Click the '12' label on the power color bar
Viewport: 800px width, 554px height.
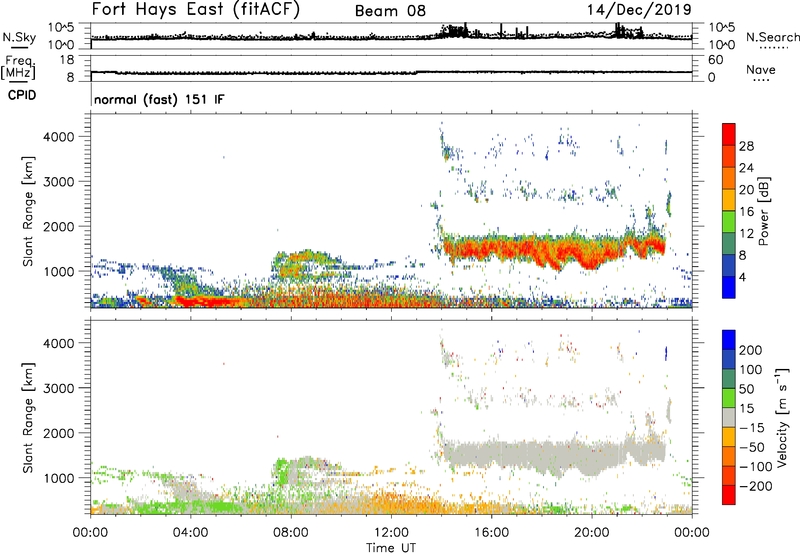pyautogui.click(x=746, y=234)
